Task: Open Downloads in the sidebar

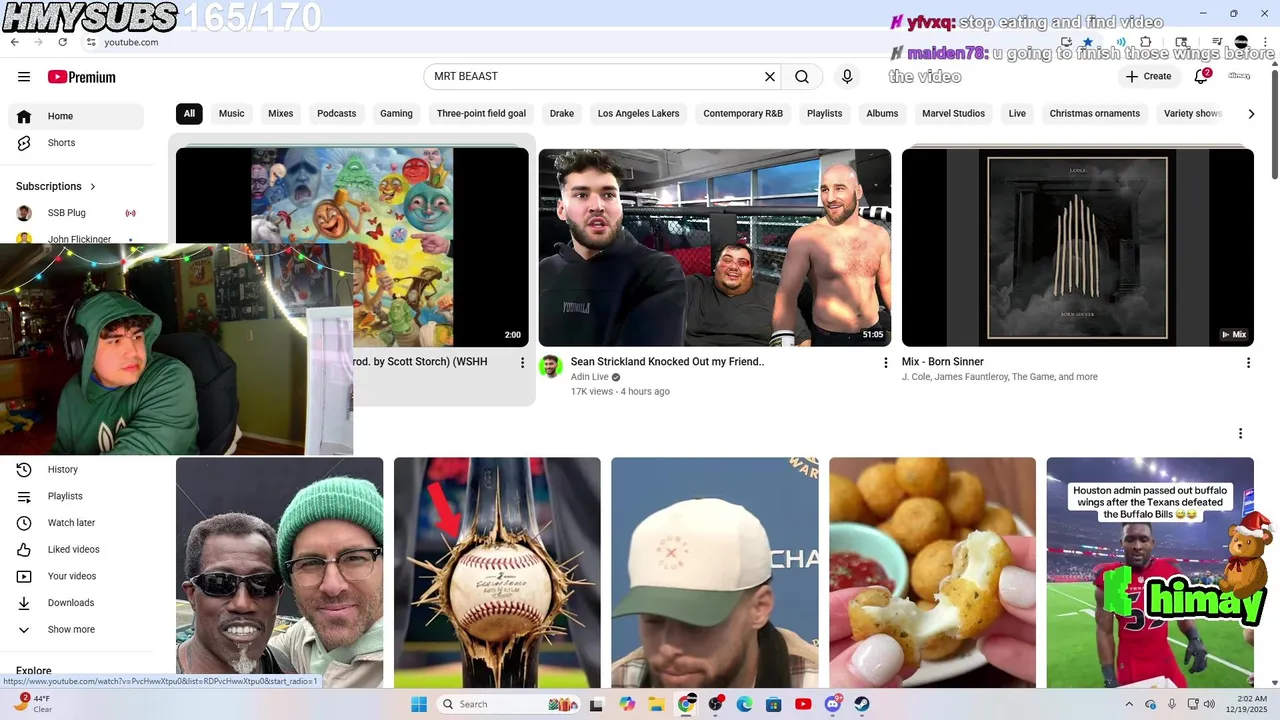Action: tap(76, 603)
